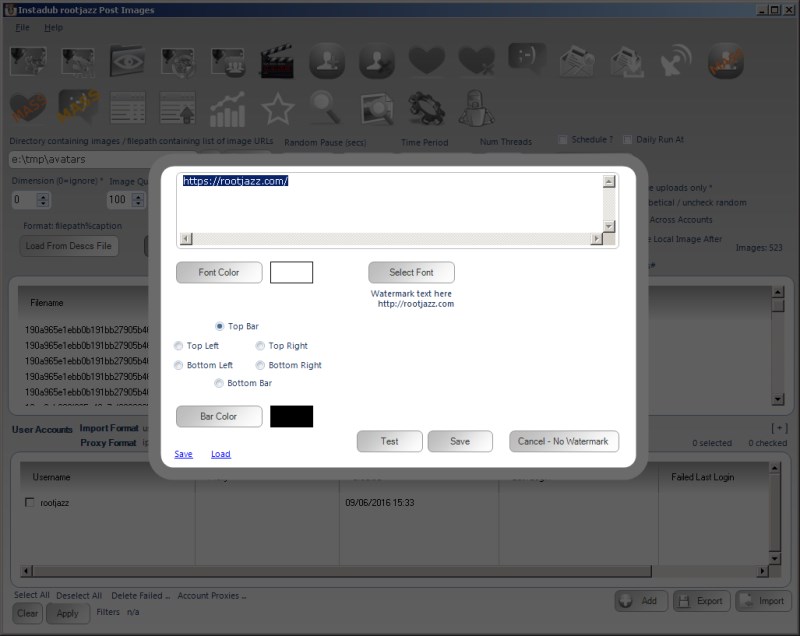Click the black bar color swatch
Image resolution: width=800 pixels, height=636 pixels.
tap(291, 416)
